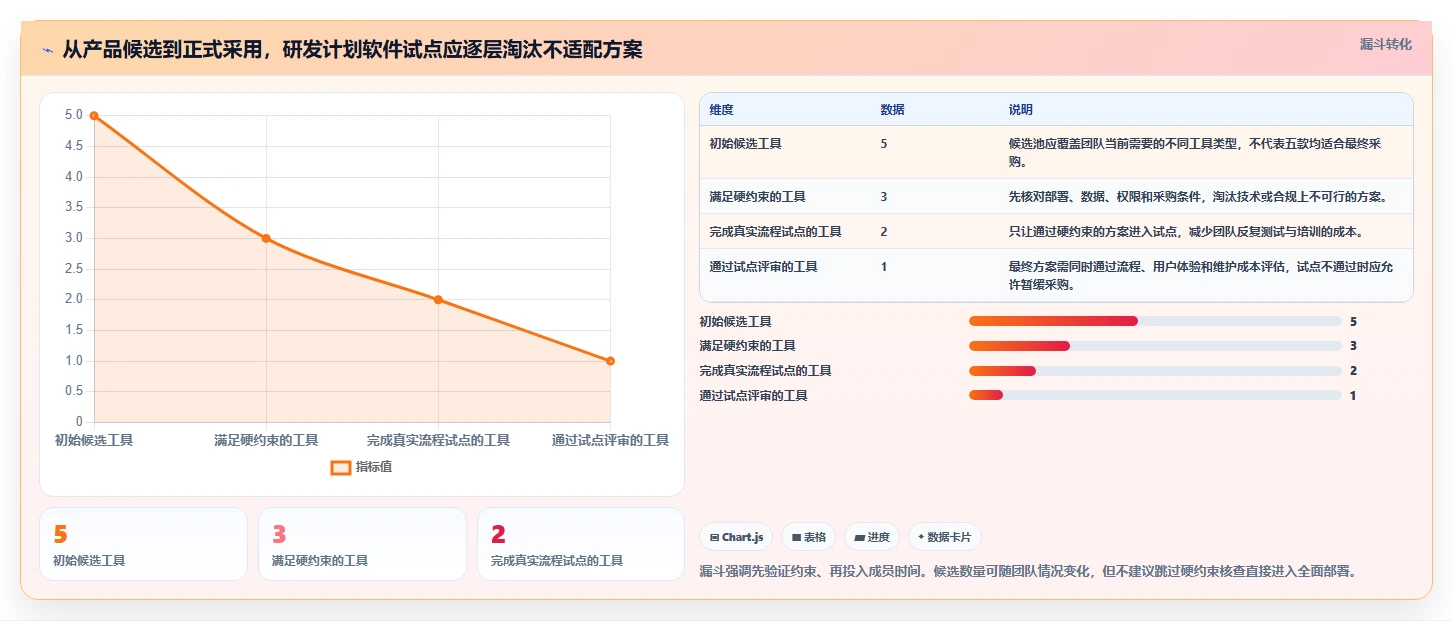Click the Chart.js tag chip
Image resolution: width=1453 pixels, height=621 pixels.
click(x=736, y=537)
